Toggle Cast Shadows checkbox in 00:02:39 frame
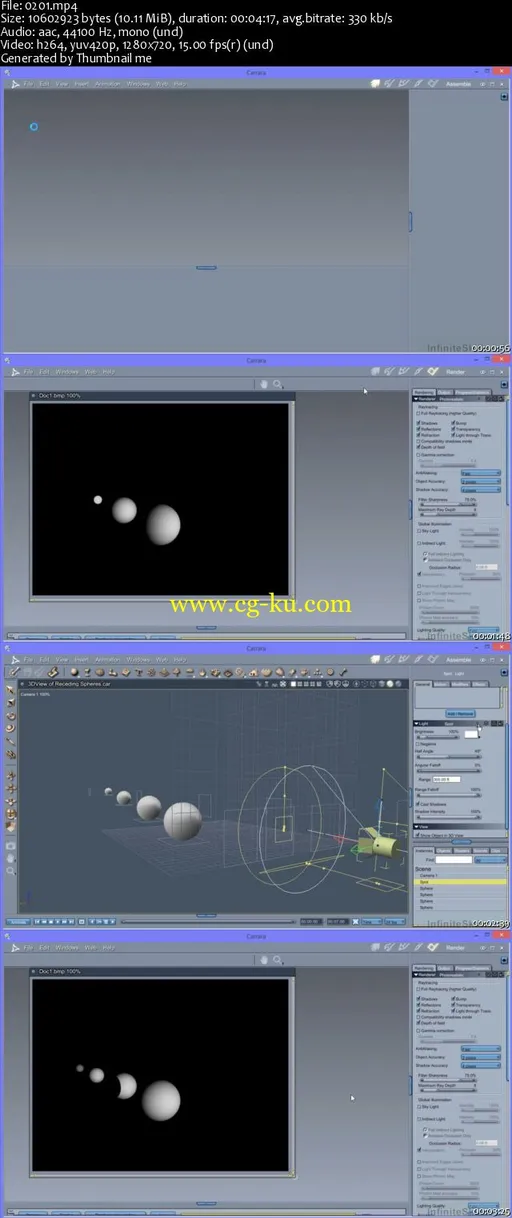This screenshot has height=1218, width=512. coord(417,804)
